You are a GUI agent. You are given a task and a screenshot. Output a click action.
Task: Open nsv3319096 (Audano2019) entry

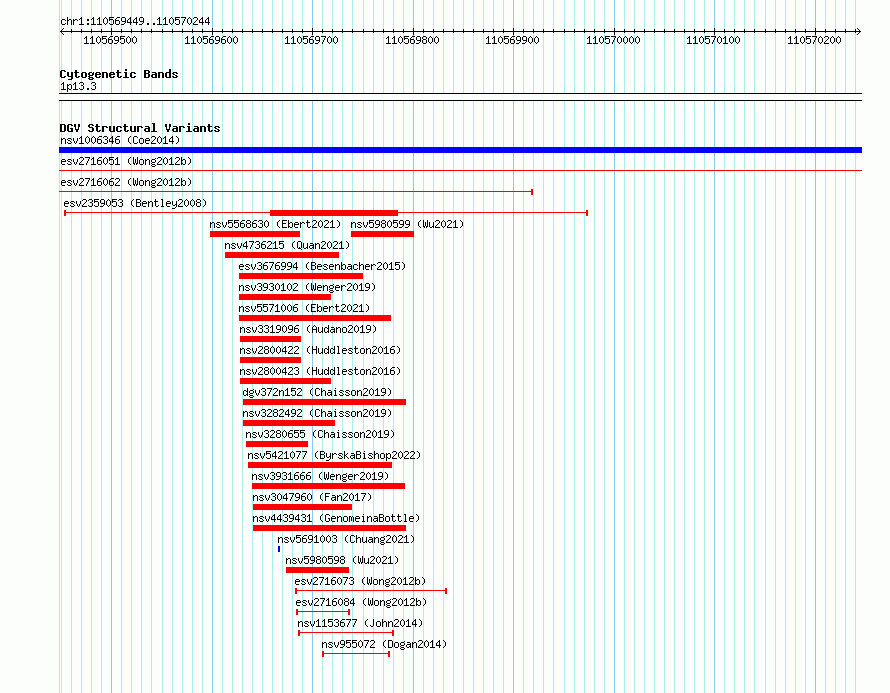click(x=308, y=329)
